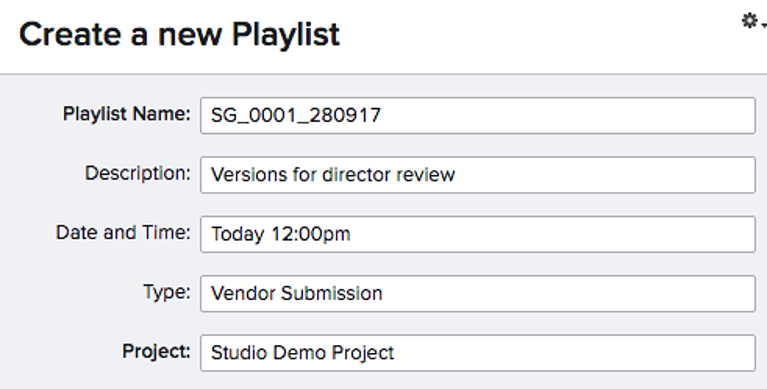767x389 pixels.
Task: Open the Project field showing Studio Demo Project
Action: click(x=478, y=353)
